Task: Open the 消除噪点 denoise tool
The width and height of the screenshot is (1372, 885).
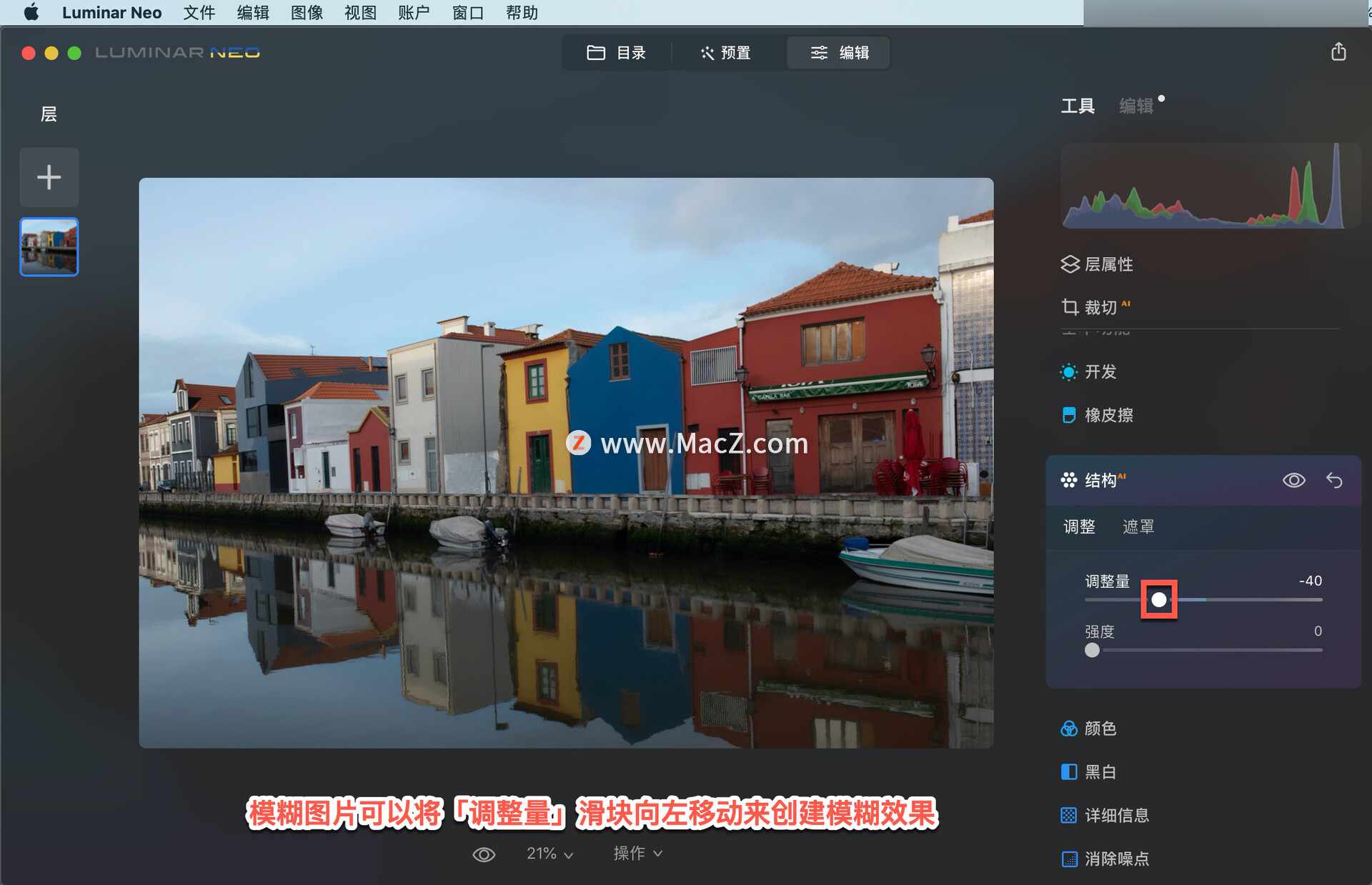Action: (1105, 859)
